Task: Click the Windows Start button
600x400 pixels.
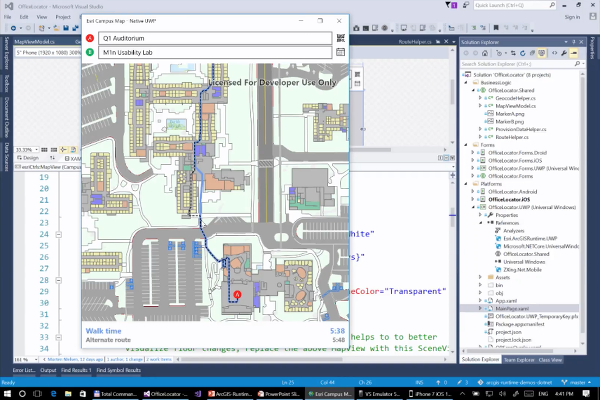Action: (8, 392)
